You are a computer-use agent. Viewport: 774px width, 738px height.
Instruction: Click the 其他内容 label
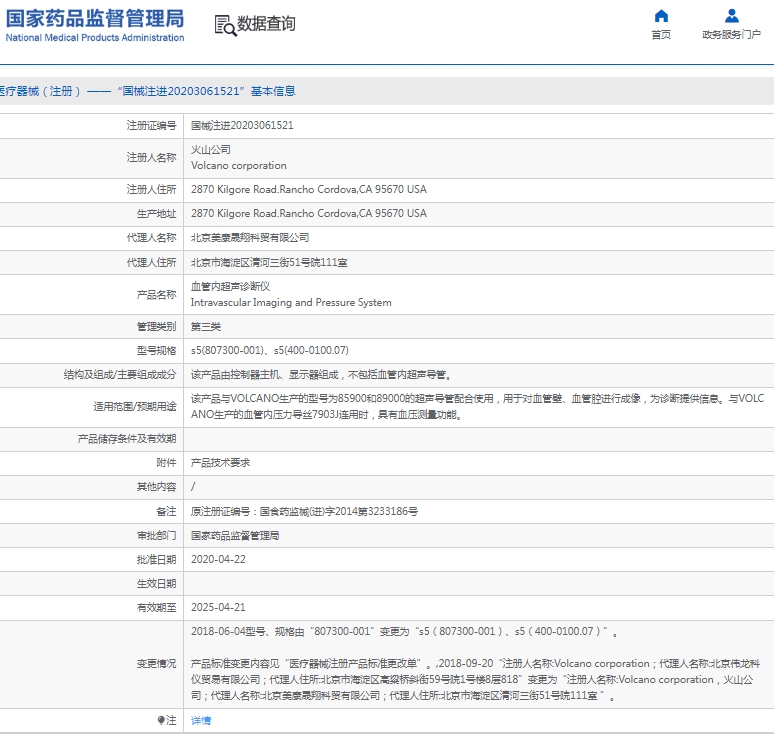[x=156, y=487]
